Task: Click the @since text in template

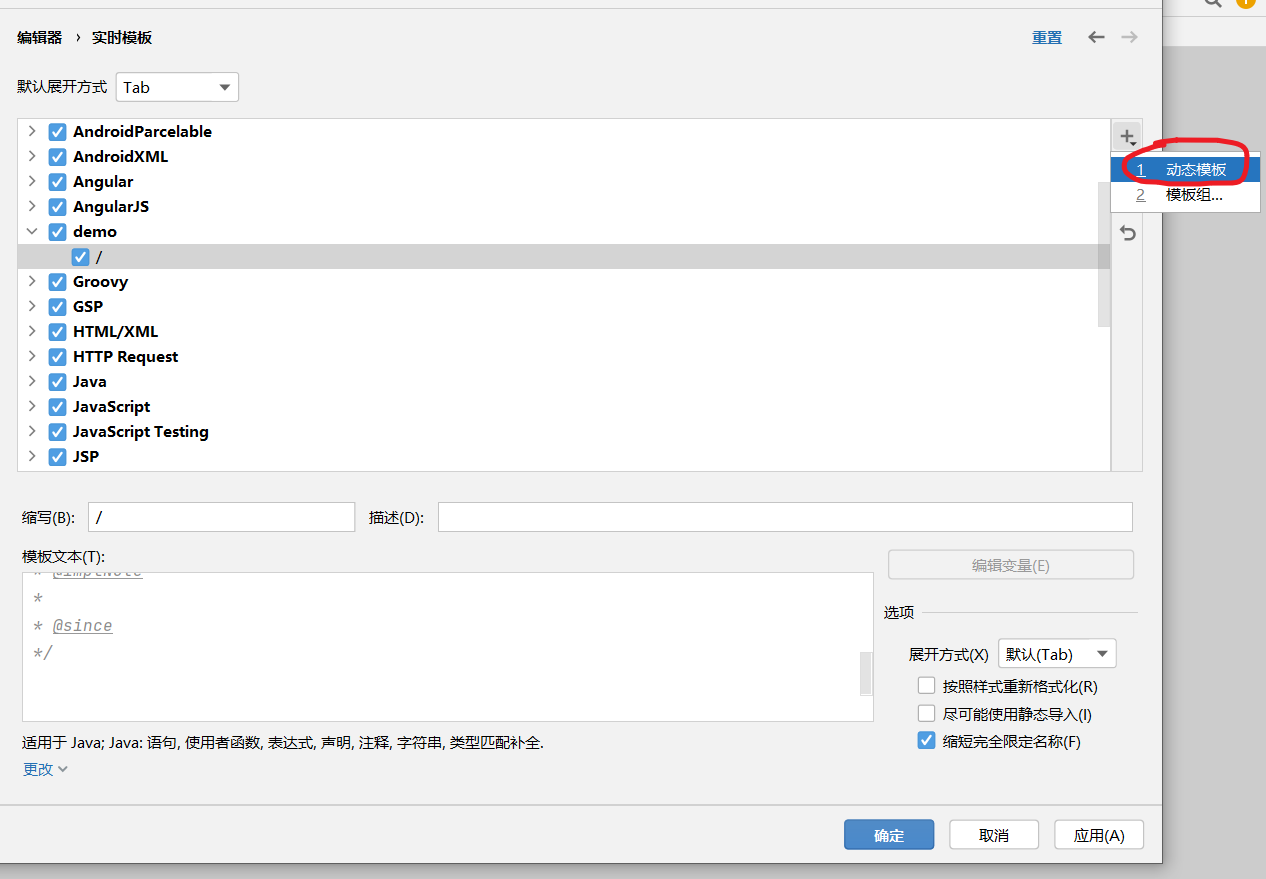Action: (82, 626)
